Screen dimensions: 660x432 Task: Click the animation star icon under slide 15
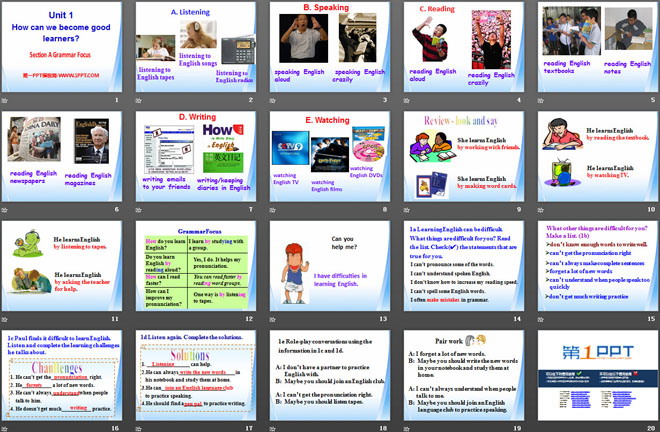pos(540,320)
